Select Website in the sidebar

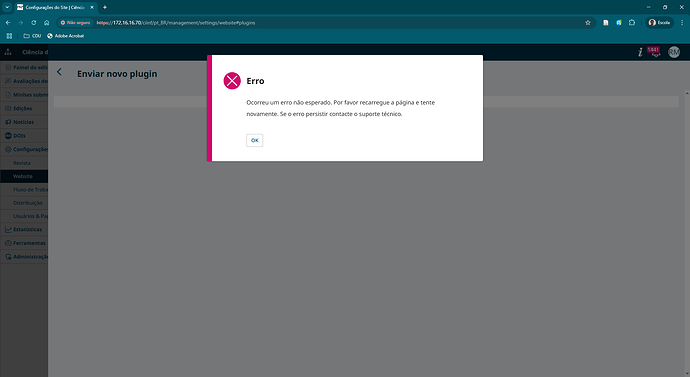[24, 176]
